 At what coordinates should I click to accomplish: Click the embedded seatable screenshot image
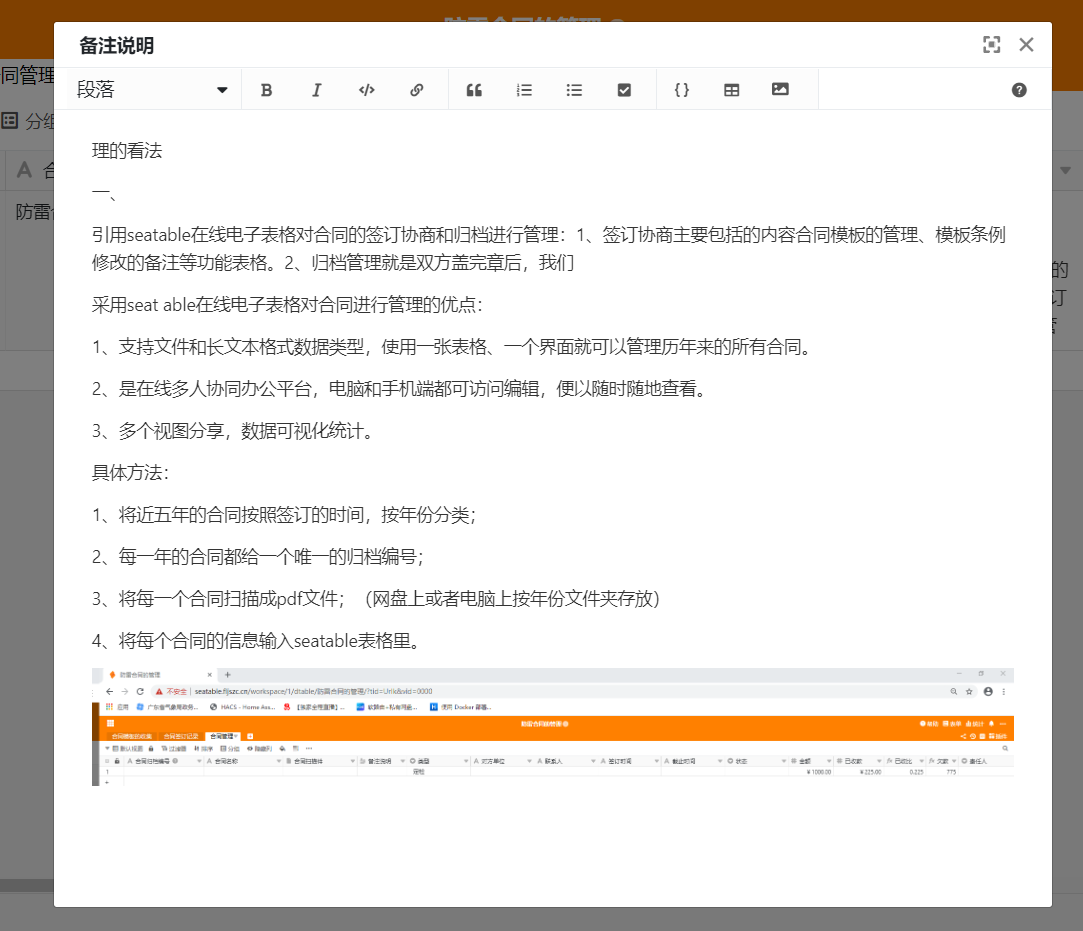[x=552, y=727]
